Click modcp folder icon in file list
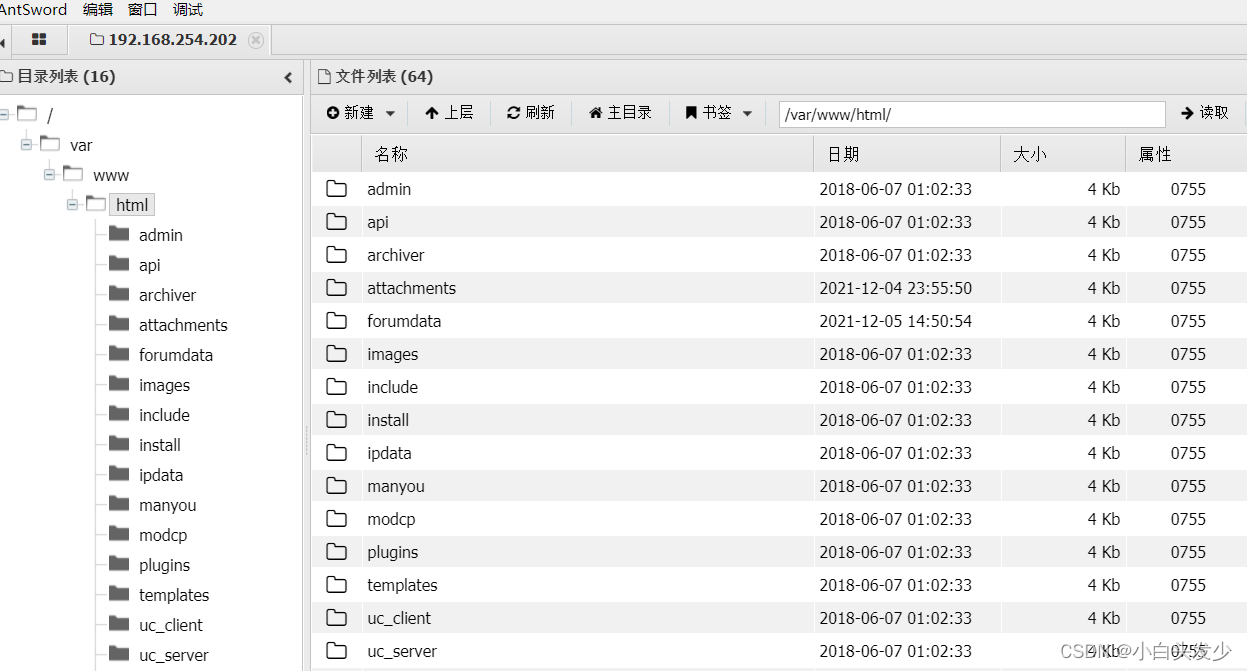Viewport: 1247px width, 671px height. point(337,519)
